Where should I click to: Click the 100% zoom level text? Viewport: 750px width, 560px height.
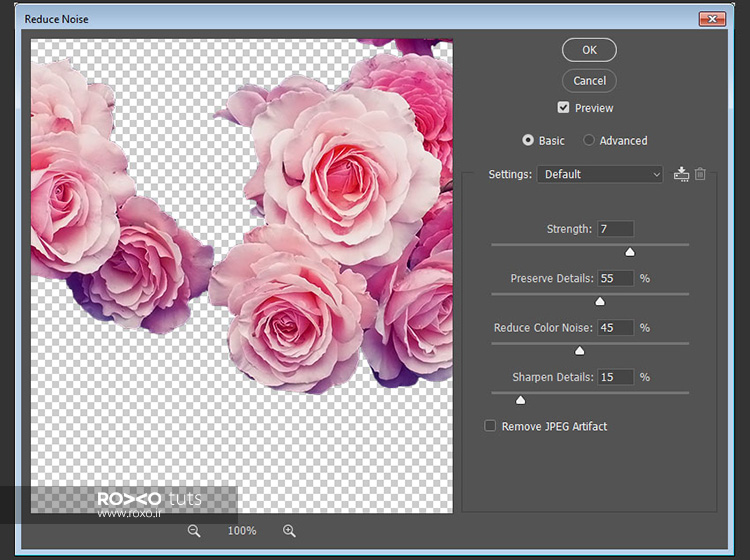(242, 530)
